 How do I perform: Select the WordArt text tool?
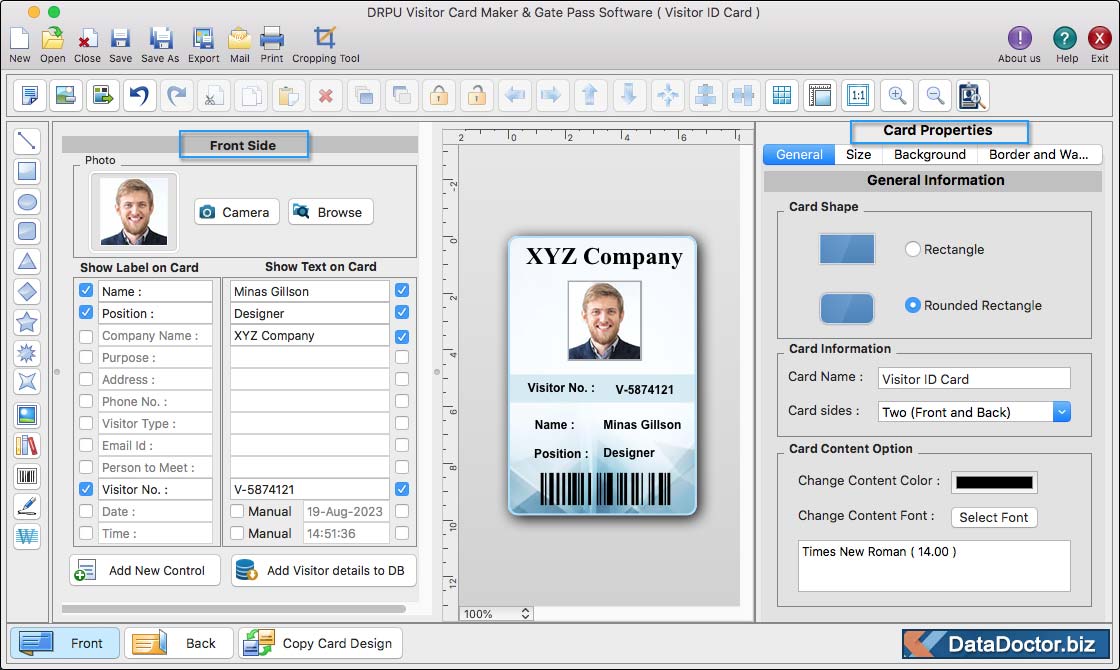[26, 536]
